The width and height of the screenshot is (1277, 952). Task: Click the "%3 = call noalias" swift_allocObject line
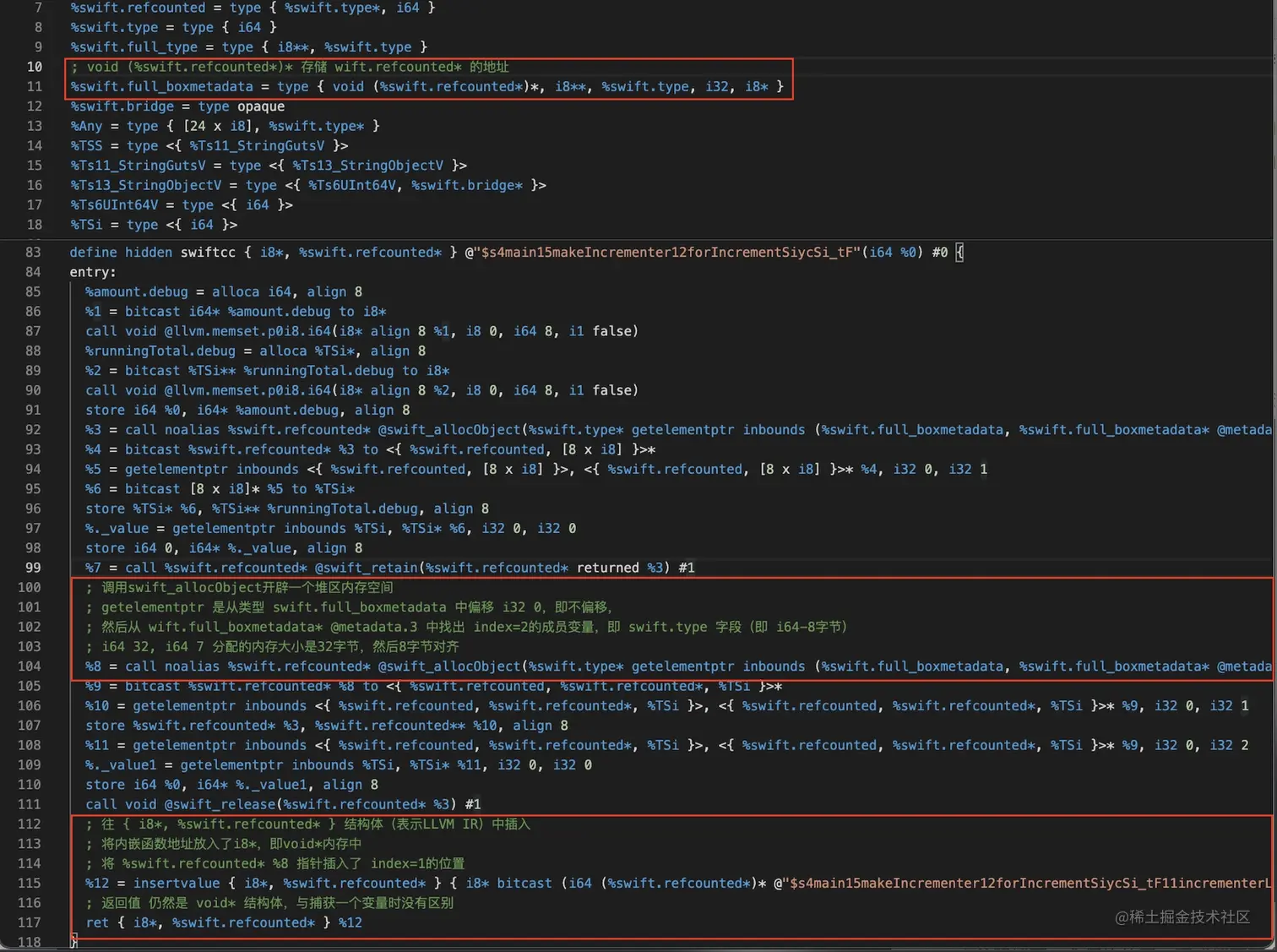(x=678, y=429)
